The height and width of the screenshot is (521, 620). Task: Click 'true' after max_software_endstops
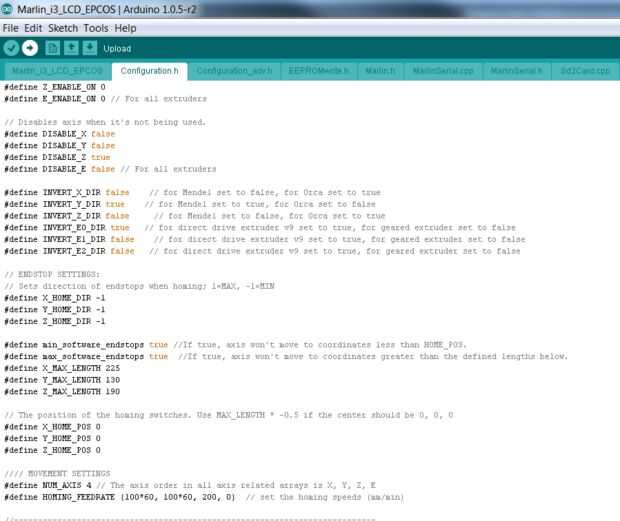coord(159,357)
